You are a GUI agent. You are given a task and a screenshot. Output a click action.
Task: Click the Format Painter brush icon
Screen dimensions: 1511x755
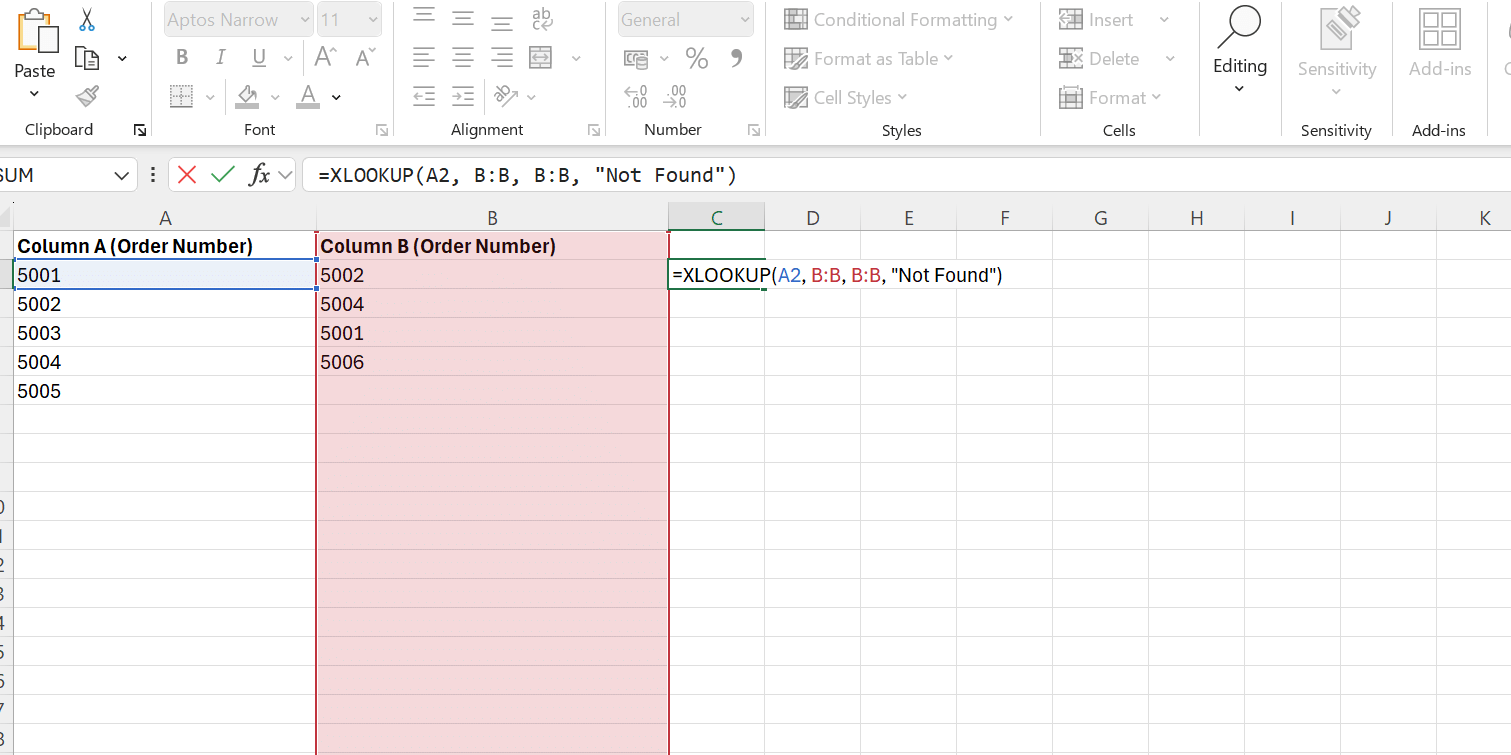point(87,96)
